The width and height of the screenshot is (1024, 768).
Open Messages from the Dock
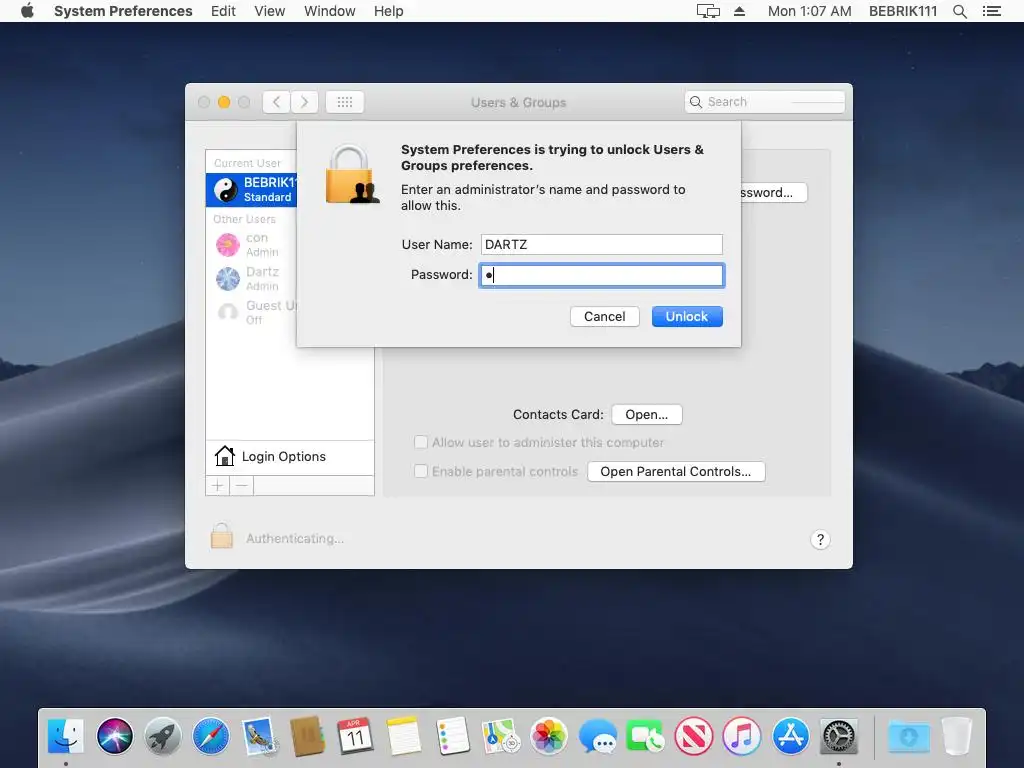point(597,737)
